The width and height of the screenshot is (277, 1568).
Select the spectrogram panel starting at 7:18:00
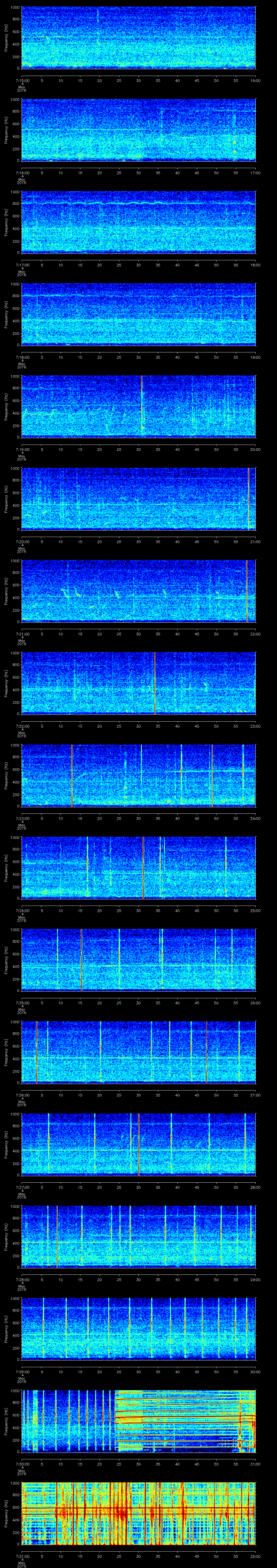click(x=139, y=314)
